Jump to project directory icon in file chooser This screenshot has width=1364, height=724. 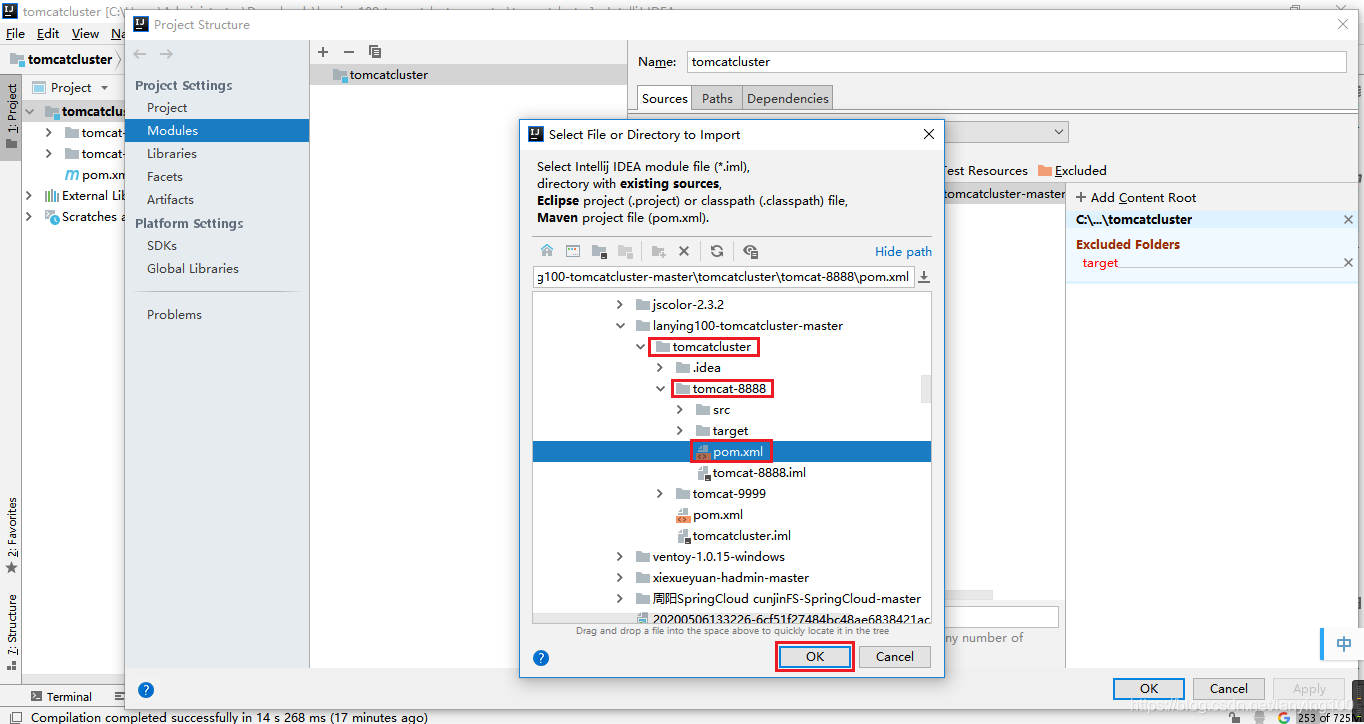pos(599,251)
